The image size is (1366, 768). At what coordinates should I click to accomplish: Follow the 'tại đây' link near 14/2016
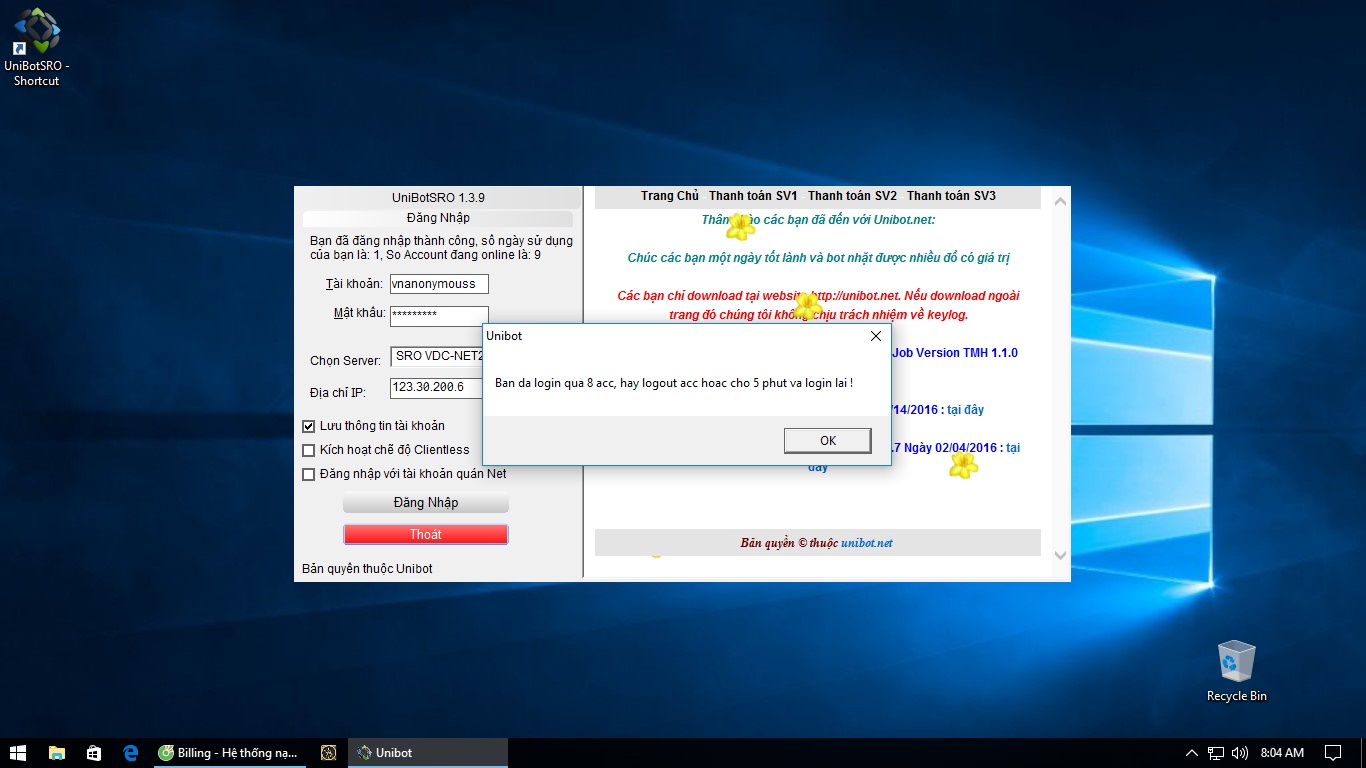(x=965, y=410)
